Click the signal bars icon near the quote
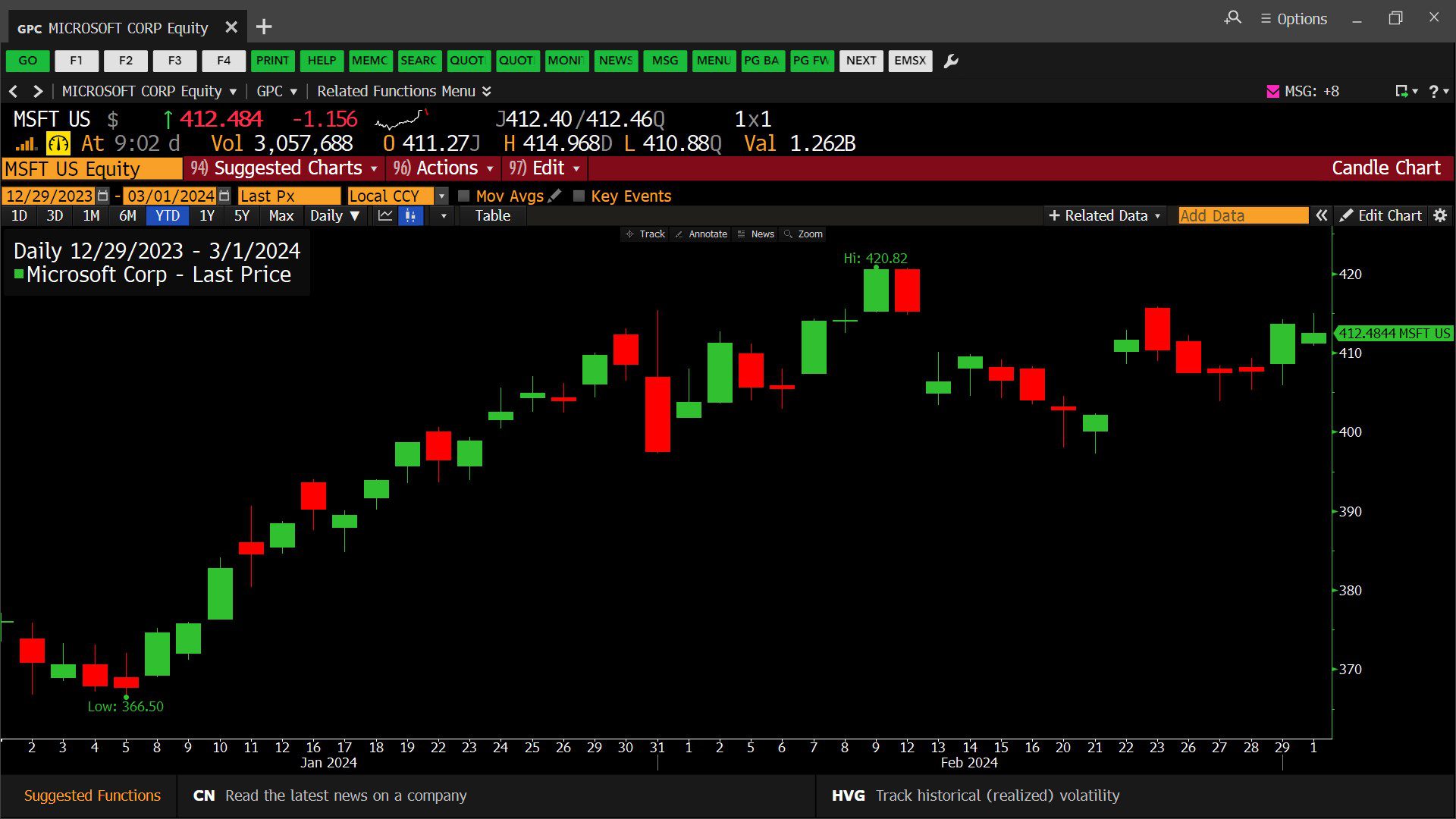 [27, 143]
